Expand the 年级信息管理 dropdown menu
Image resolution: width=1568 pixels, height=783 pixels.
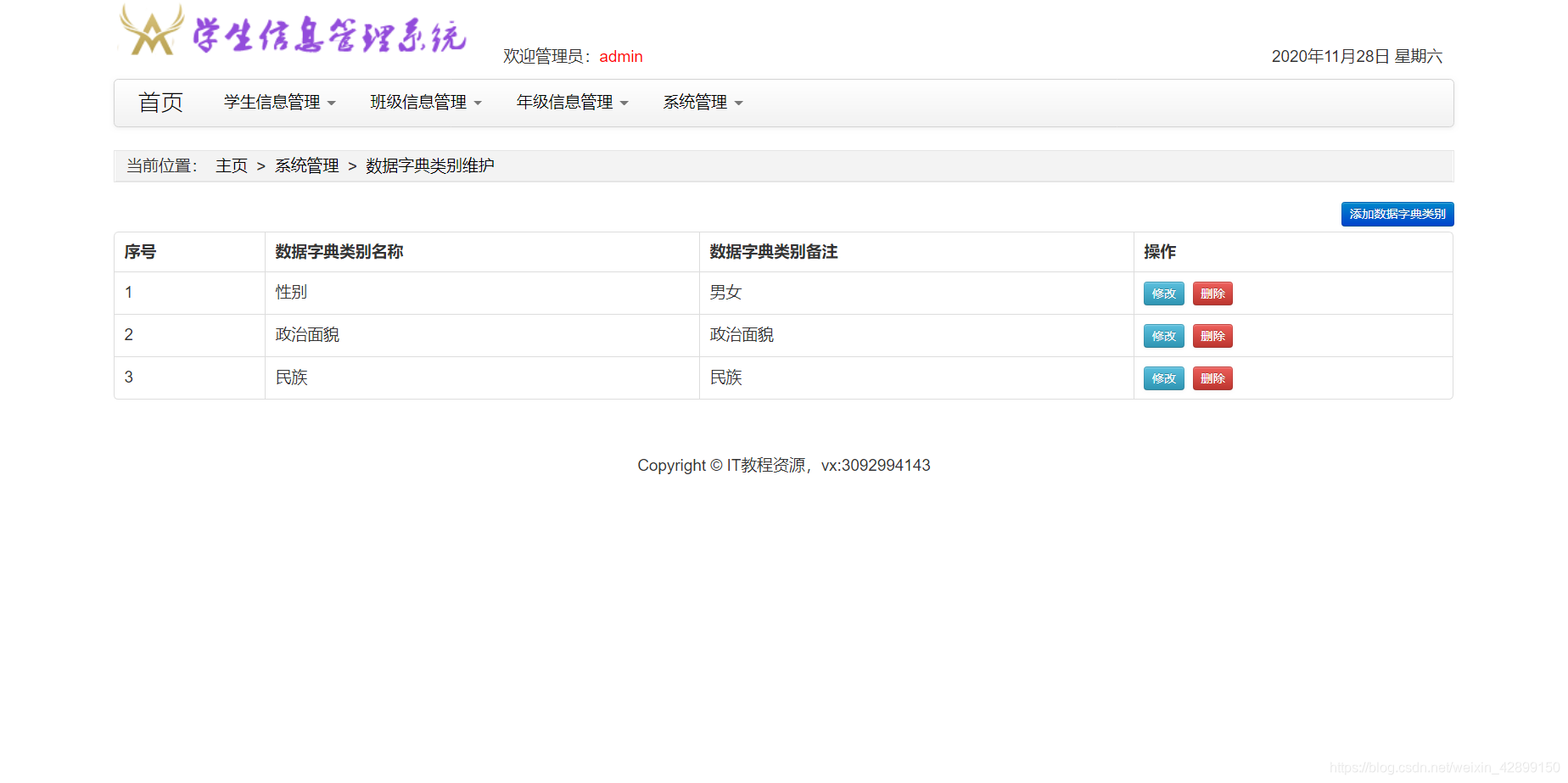(573, 103)
